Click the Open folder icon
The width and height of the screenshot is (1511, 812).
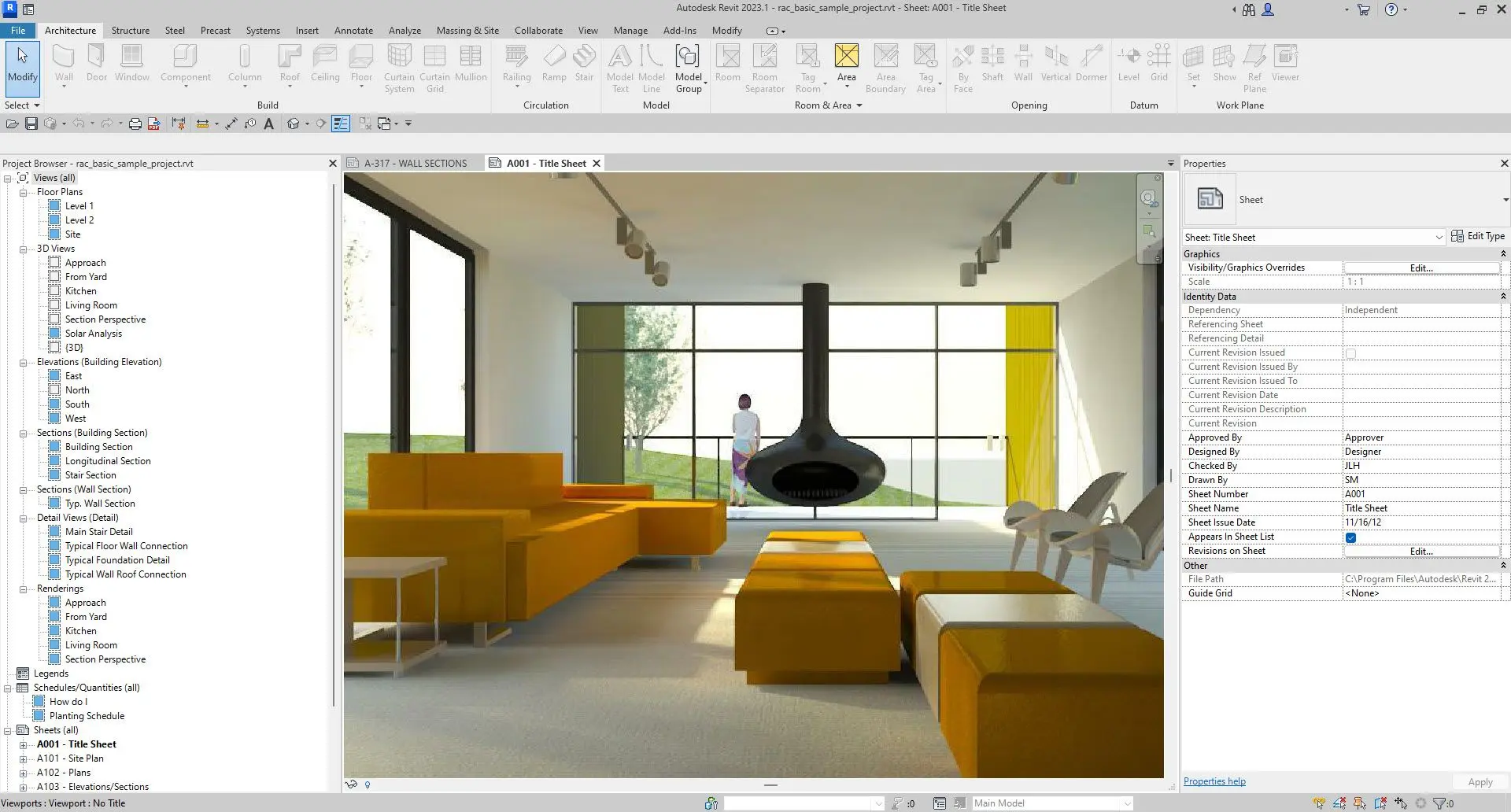12,124
